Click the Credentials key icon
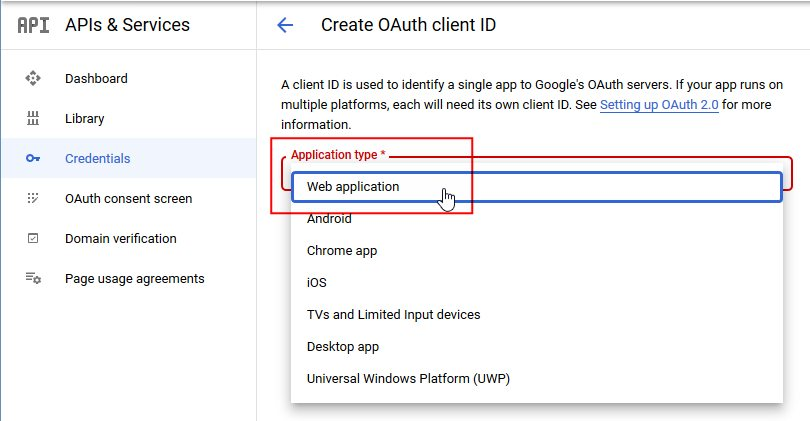This screenshot has width=810, height=421. (33, 158)
